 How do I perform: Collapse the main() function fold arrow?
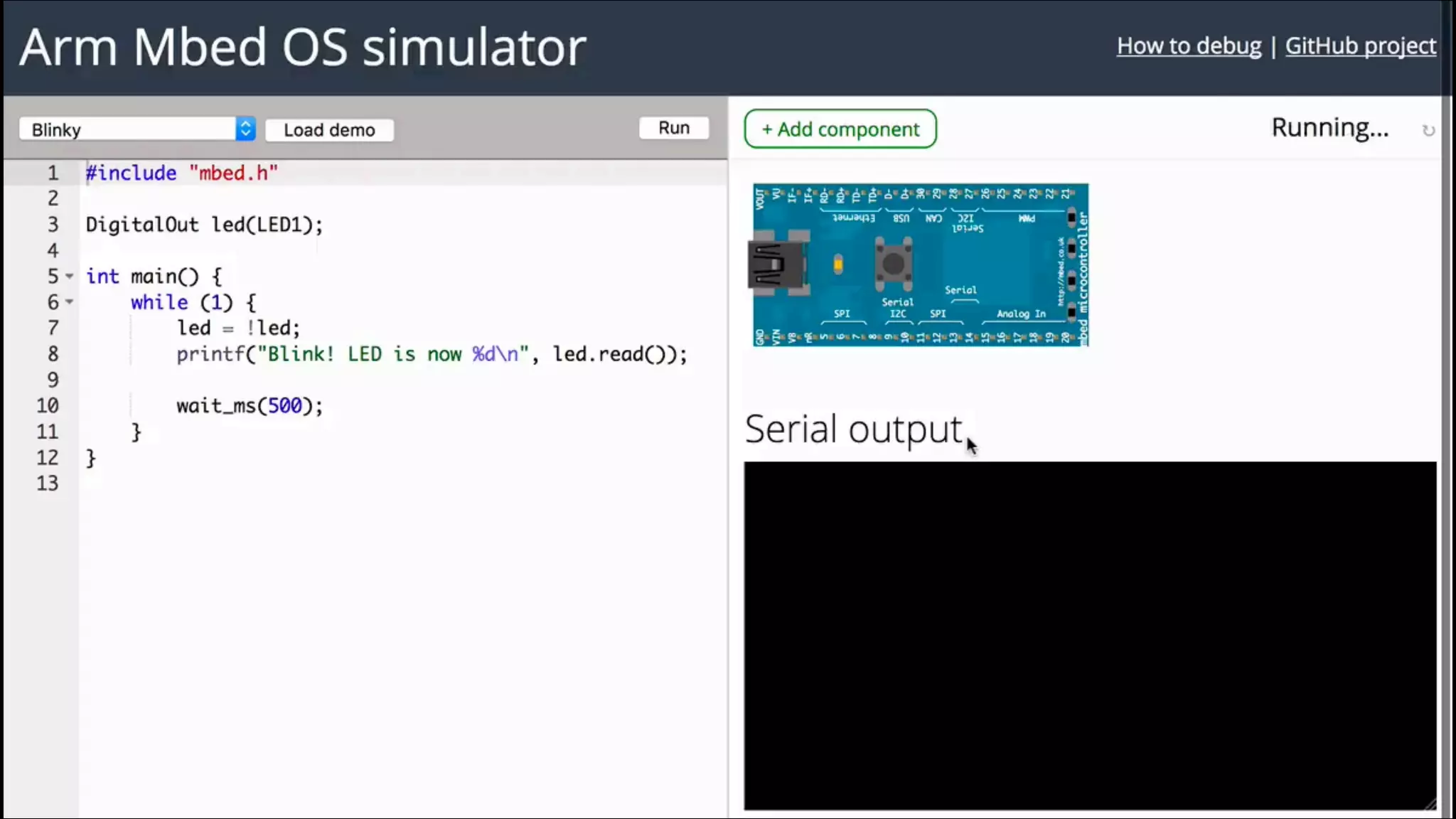(x=70, y=276)
